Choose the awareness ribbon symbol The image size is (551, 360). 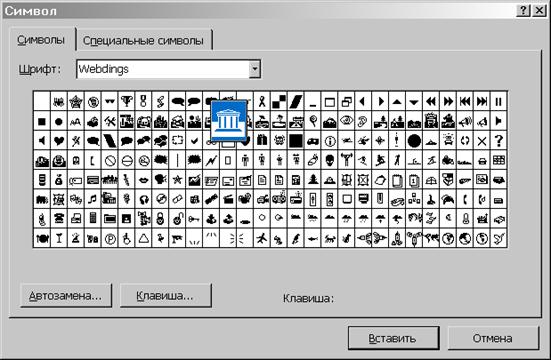262,102
